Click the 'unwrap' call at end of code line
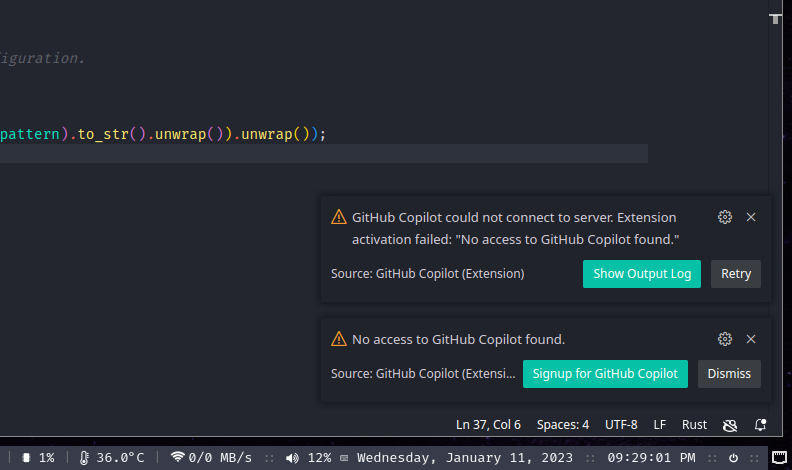This screenshot has height=470, width=792. [x=267, y=134]
